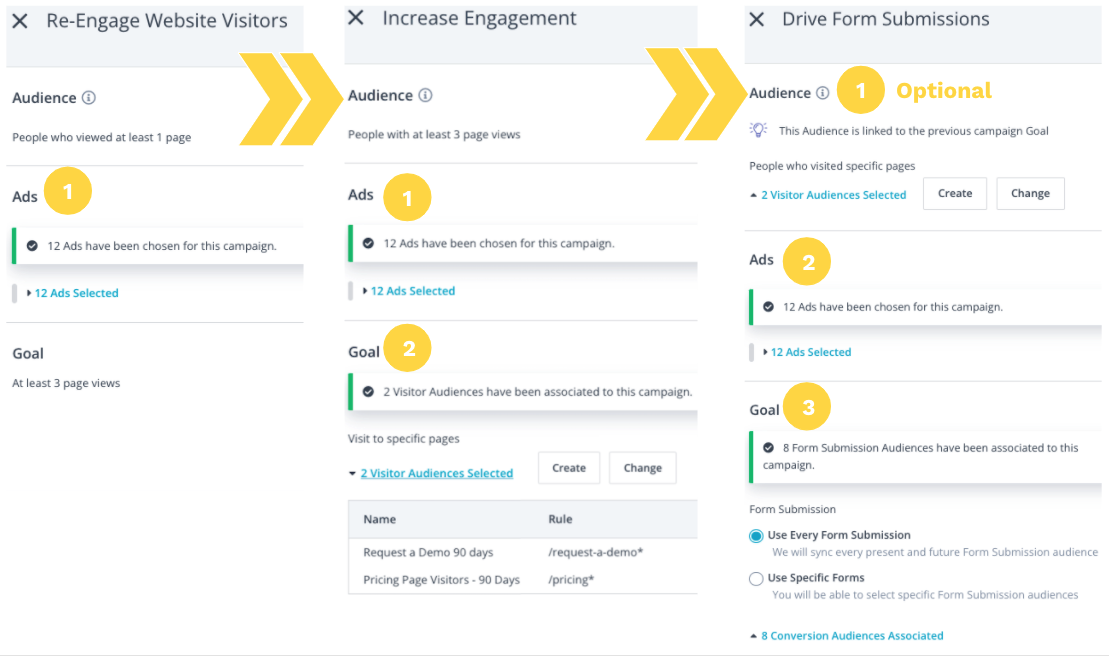Click the lightbulb linked-audience hint icon
The image size is (1109, 656).
(759, 131)
